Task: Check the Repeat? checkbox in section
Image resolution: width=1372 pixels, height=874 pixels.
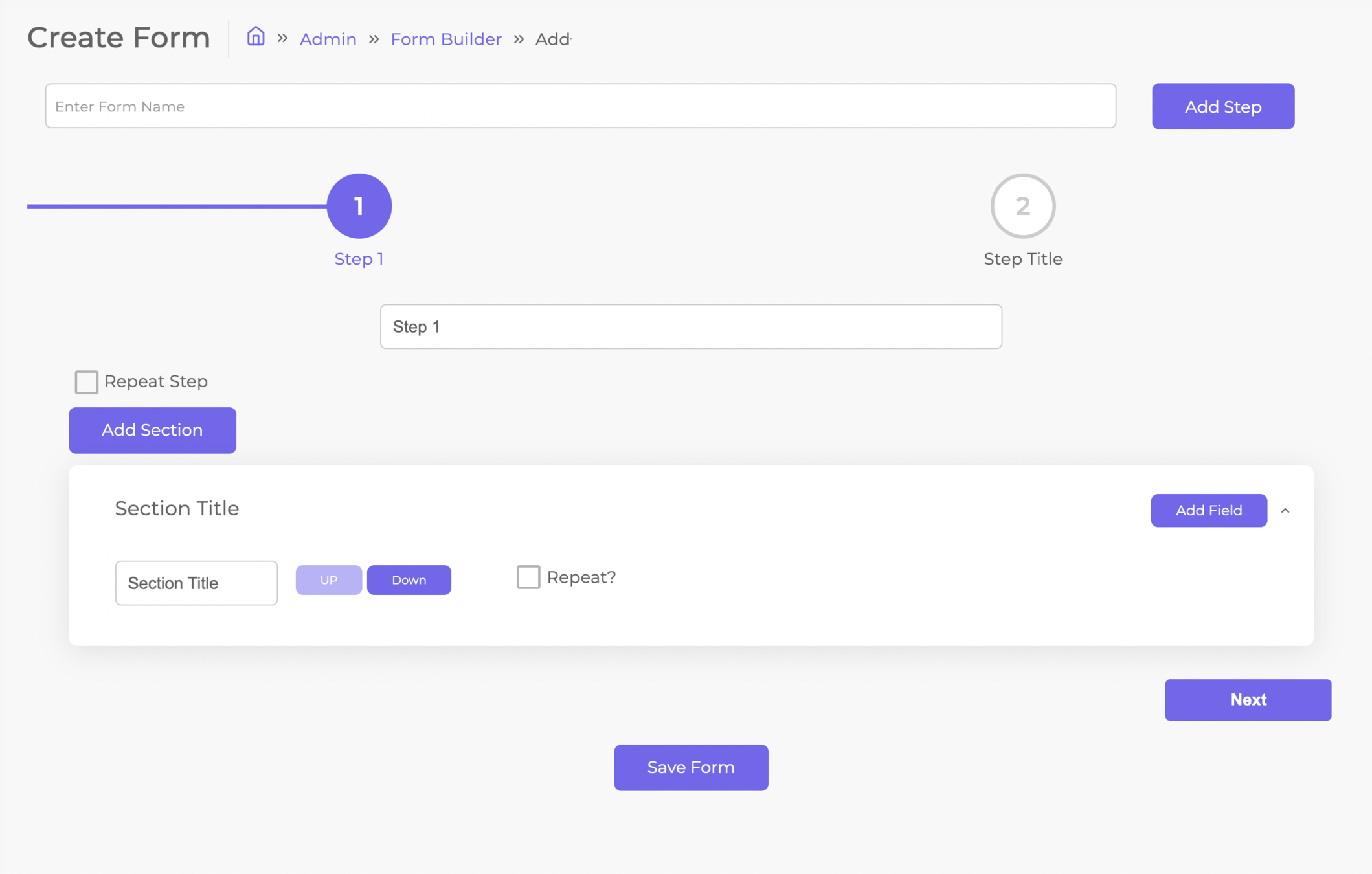Action: [x=528, y=577]
